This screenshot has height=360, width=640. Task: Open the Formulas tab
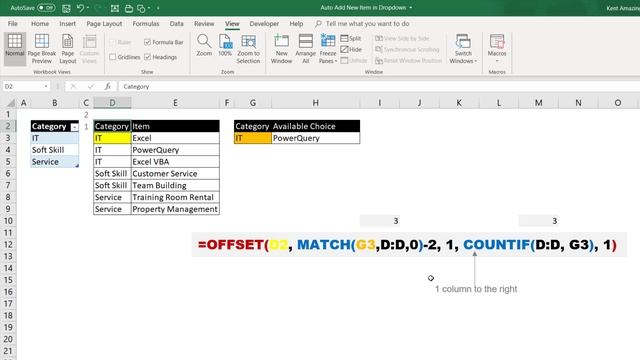point(146,24)
